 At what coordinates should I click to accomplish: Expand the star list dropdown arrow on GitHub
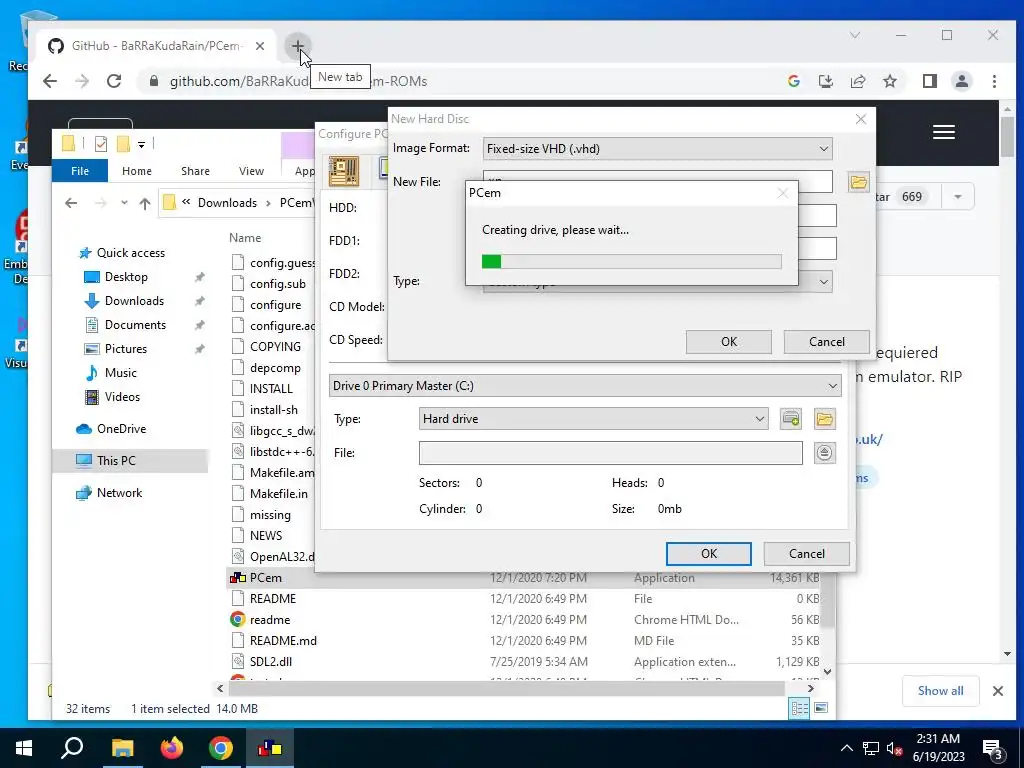(957, 197)
